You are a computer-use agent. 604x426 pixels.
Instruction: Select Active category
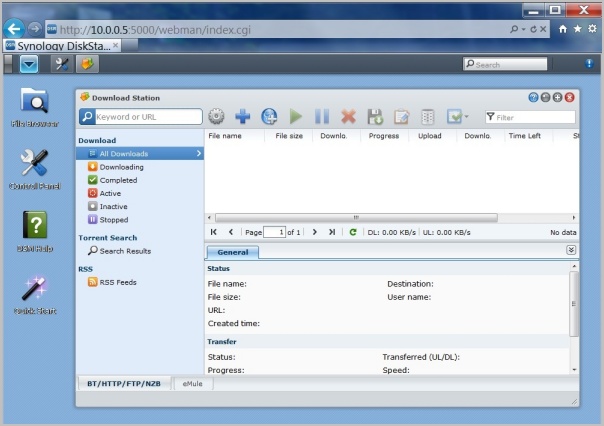[104, 193]
